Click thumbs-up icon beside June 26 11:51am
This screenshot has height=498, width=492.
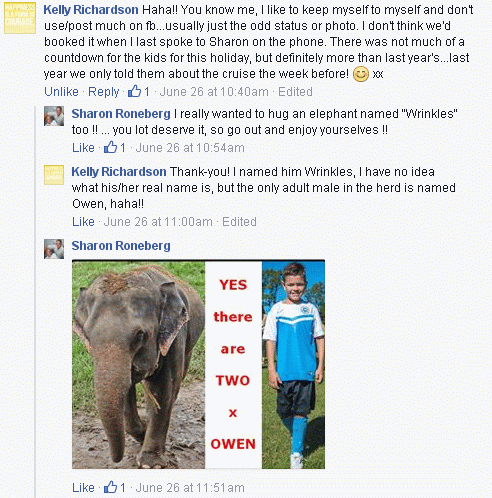coord(110,487)
